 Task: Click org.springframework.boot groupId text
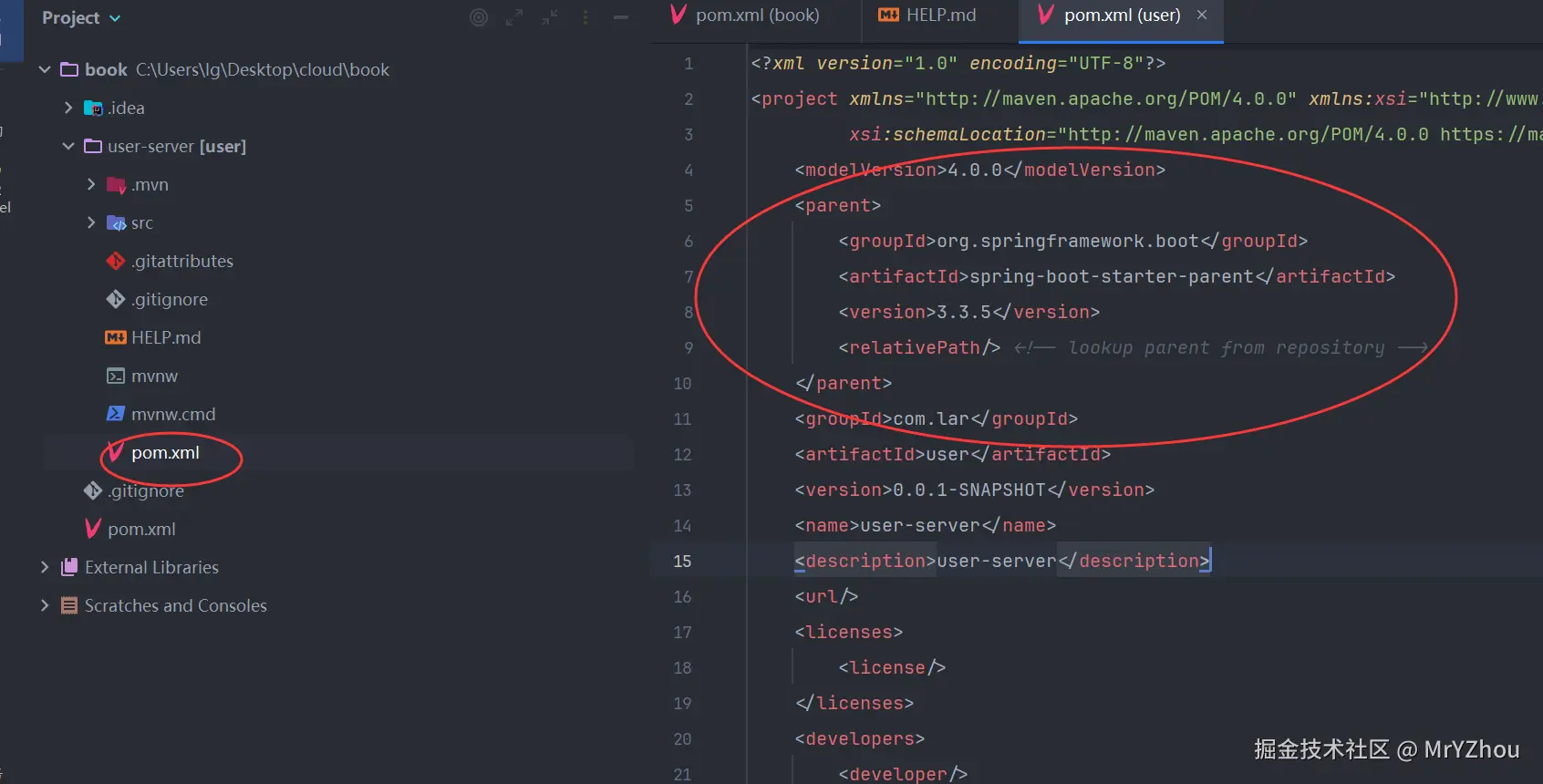[1068, 241]
